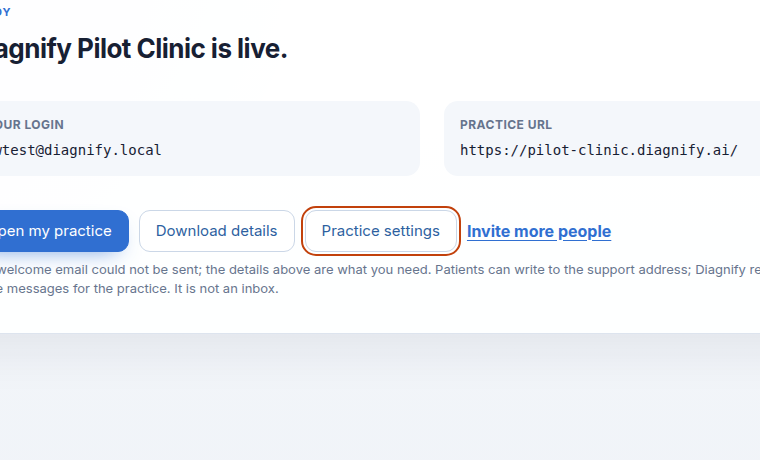Open Practice settings

click(x=380, y=231)
